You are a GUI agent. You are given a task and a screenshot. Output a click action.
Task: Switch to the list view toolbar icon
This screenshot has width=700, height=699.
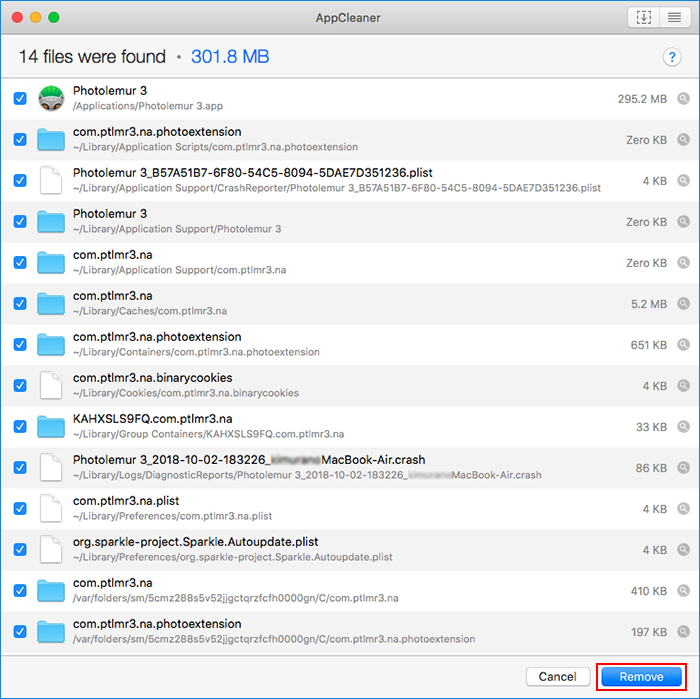coord(674,17)
